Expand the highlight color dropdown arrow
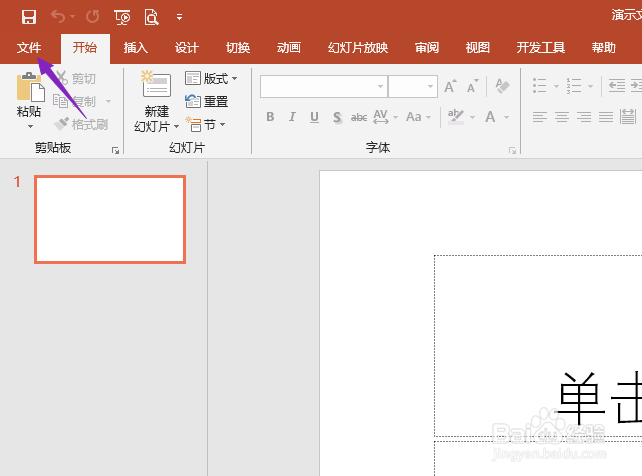This screenshot has width=642, height=476. click(x=472, y=117)
